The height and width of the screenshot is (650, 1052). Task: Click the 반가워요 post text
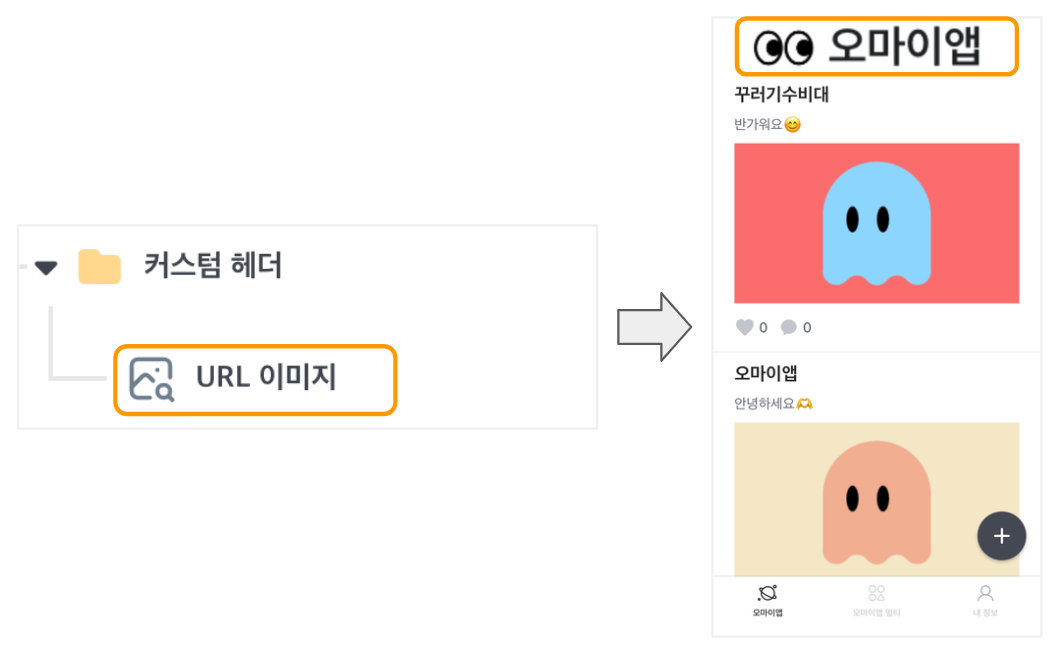tap(758, 124)
